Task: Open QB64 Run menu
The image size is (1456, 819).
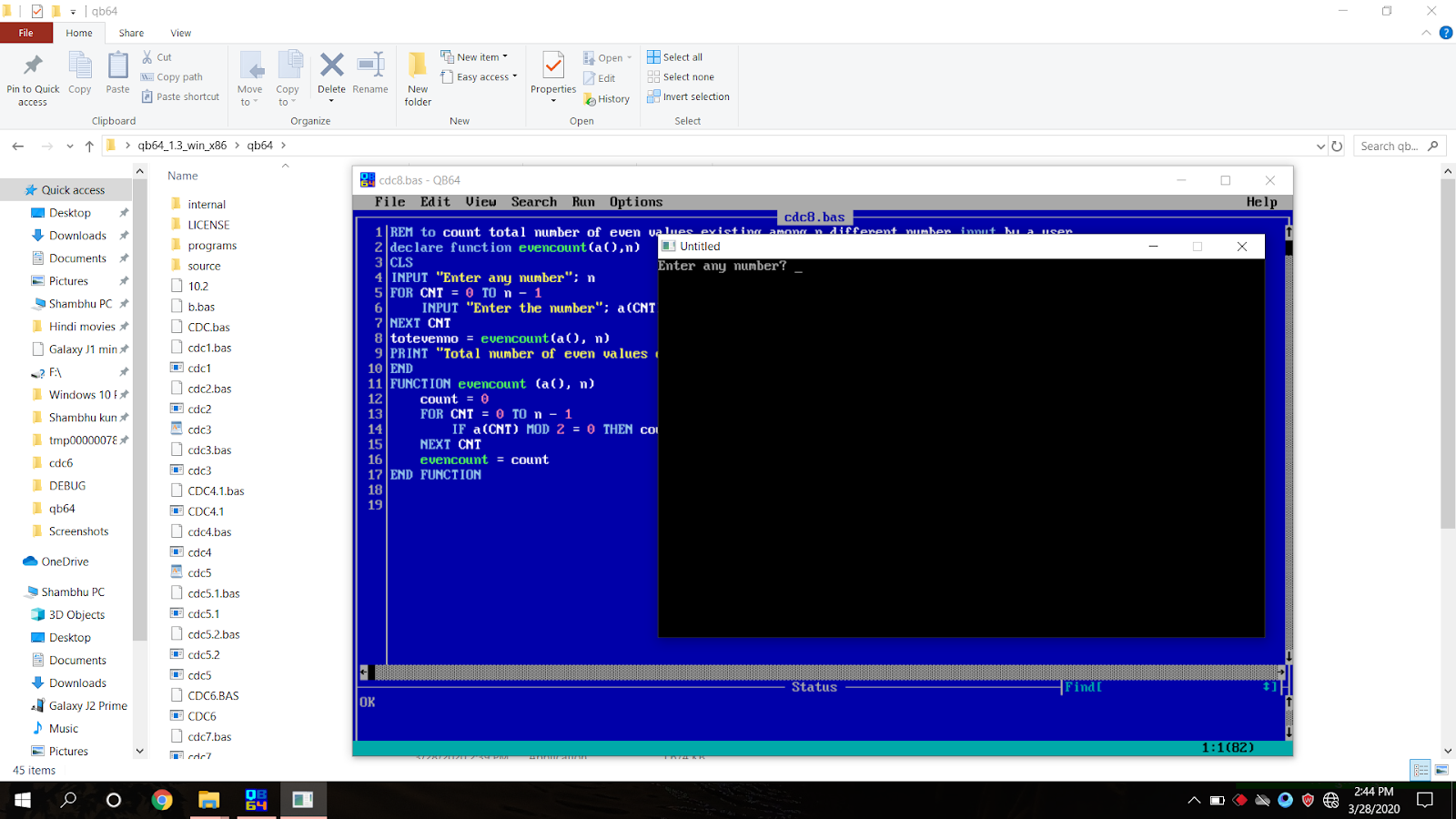Action: coord(583,202)
